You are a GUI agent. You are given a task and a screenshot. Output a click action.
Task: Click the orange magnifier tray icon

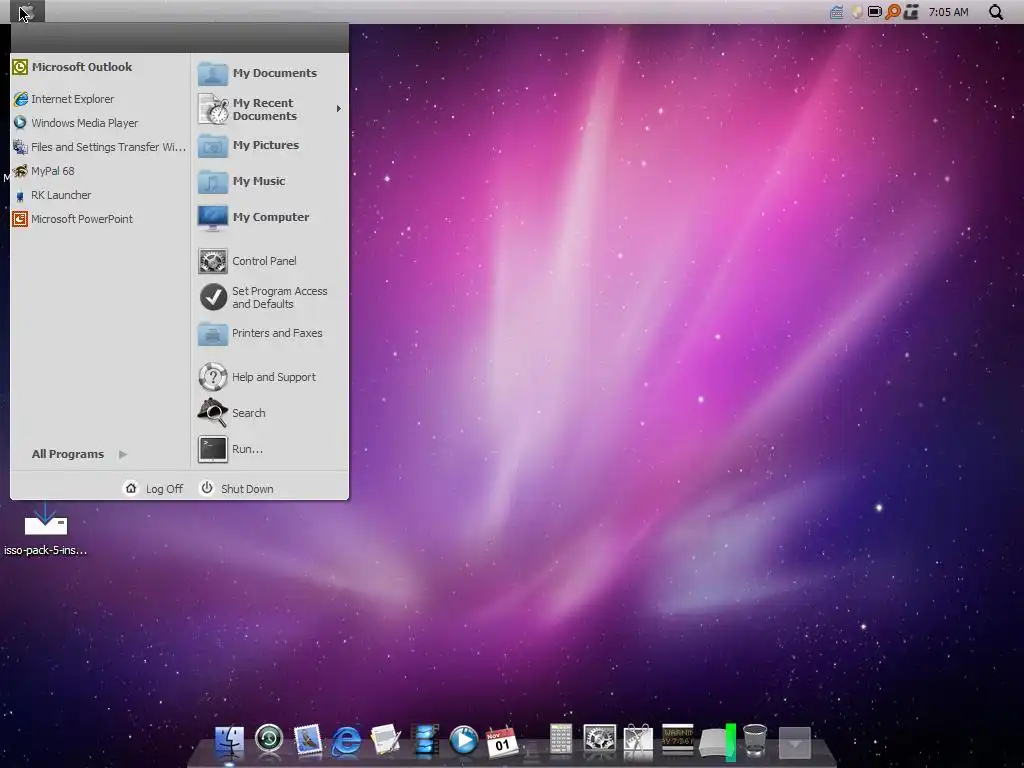(x=893, y=12)
